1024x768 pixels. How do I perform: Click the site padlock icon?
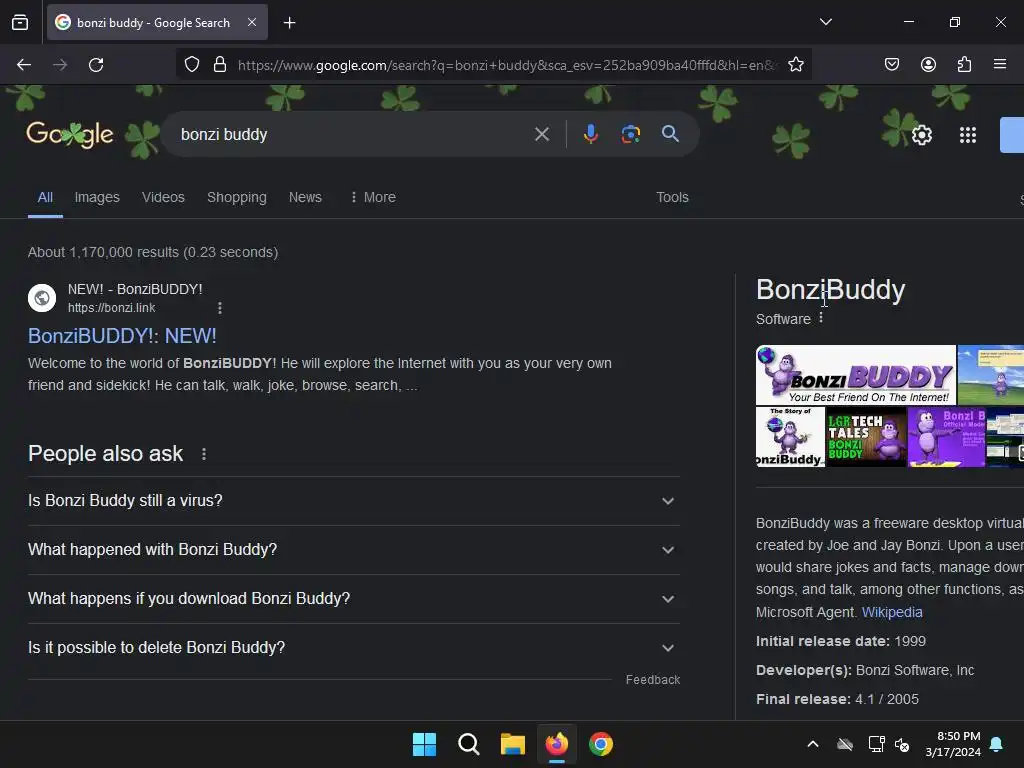(220, 65)
